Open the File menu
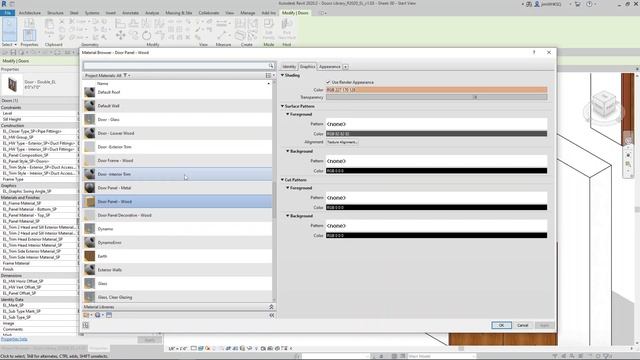 8,13
